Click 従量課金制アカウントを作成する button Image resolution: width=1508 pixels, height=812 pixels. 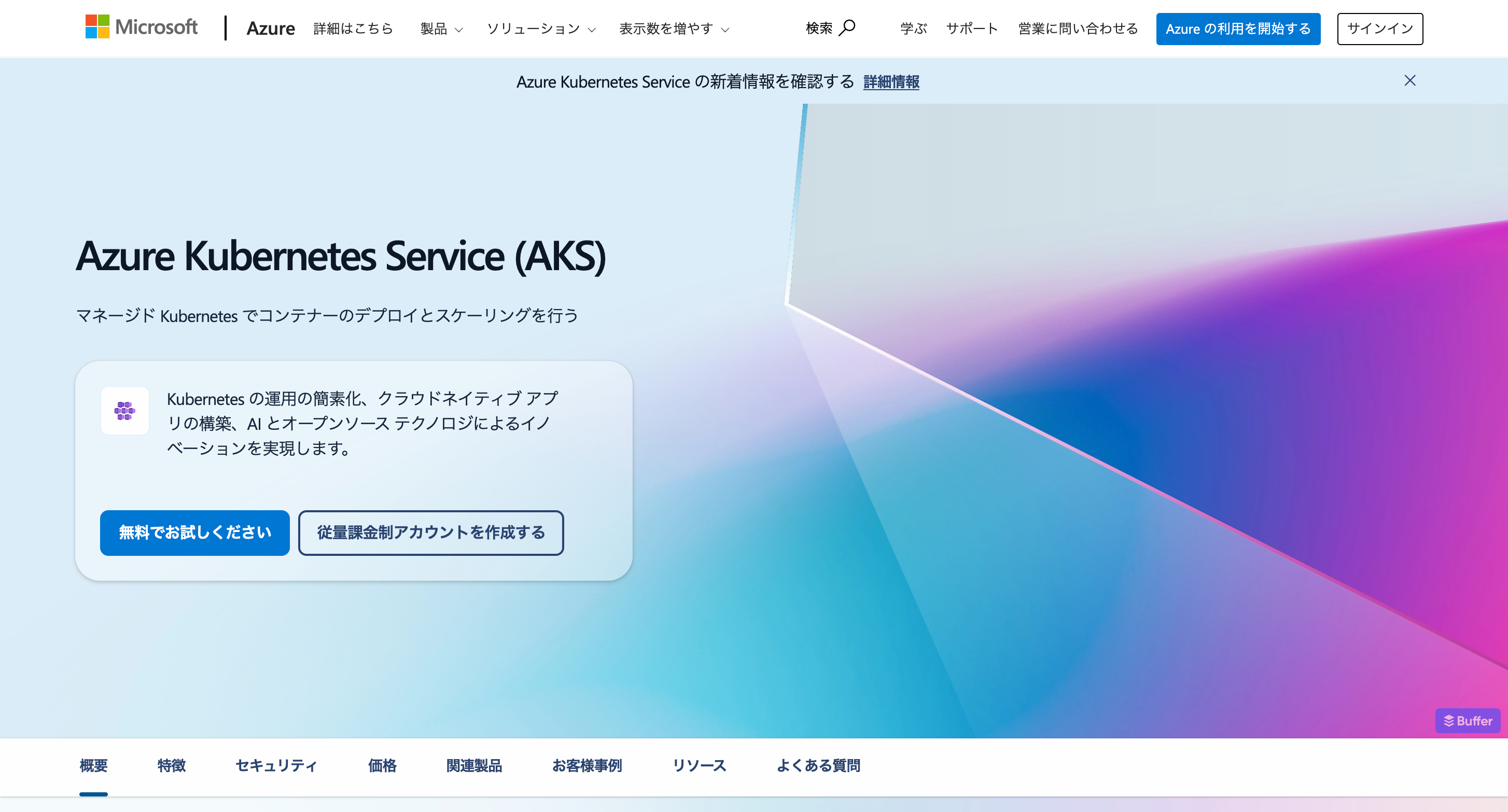tap(431, 532)
